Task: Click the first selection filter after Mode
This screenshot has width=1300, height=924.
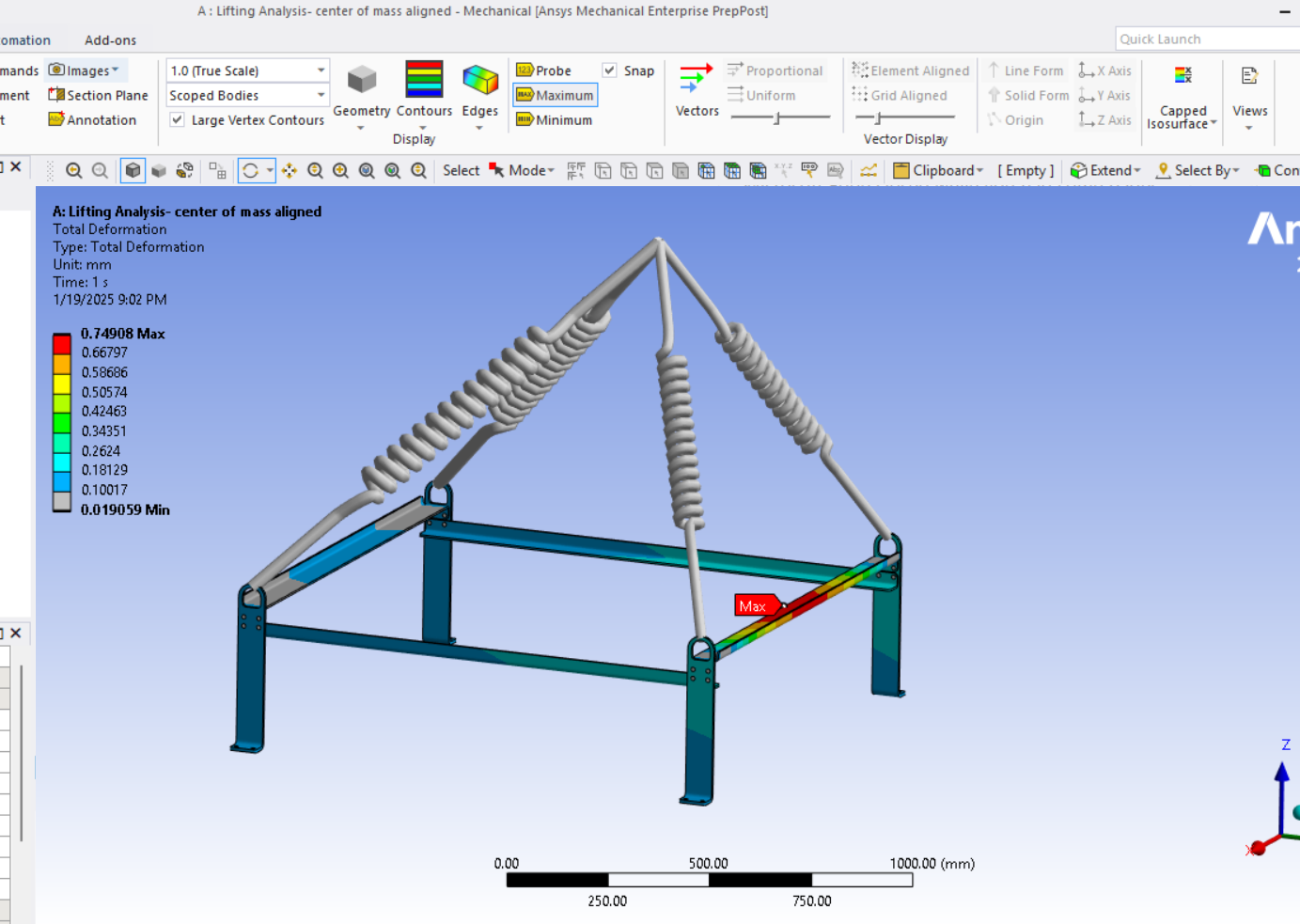Action: click(576, 170)
